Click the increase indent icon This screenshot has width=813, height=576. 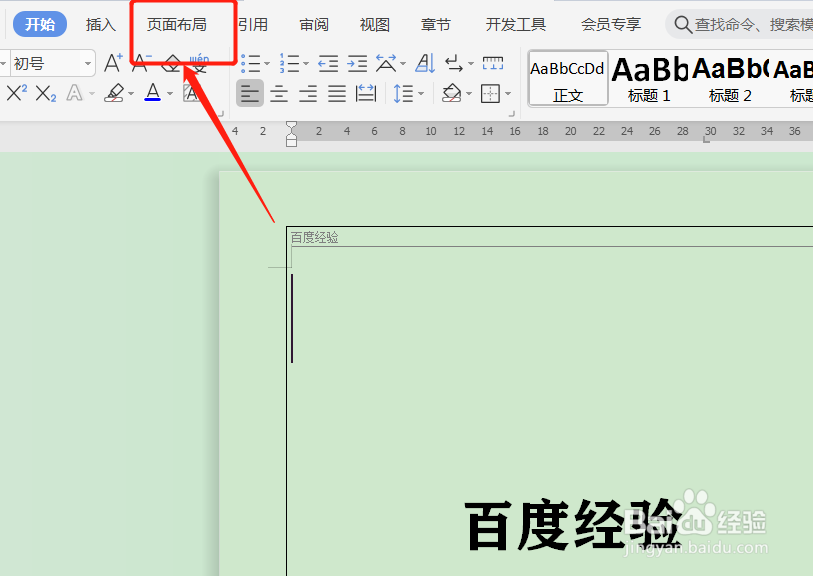pos(357,64)
